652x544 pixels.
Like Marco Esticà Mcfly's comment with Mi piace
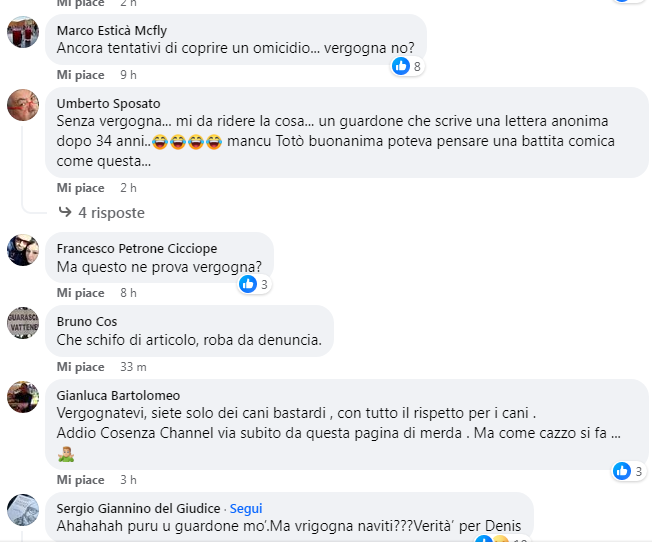click(x=81, y=75)
